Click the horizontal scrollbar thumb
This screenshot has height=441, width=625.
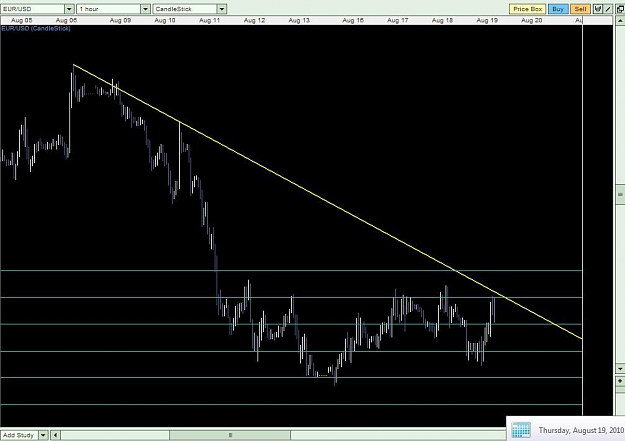(x=230, y=435)
